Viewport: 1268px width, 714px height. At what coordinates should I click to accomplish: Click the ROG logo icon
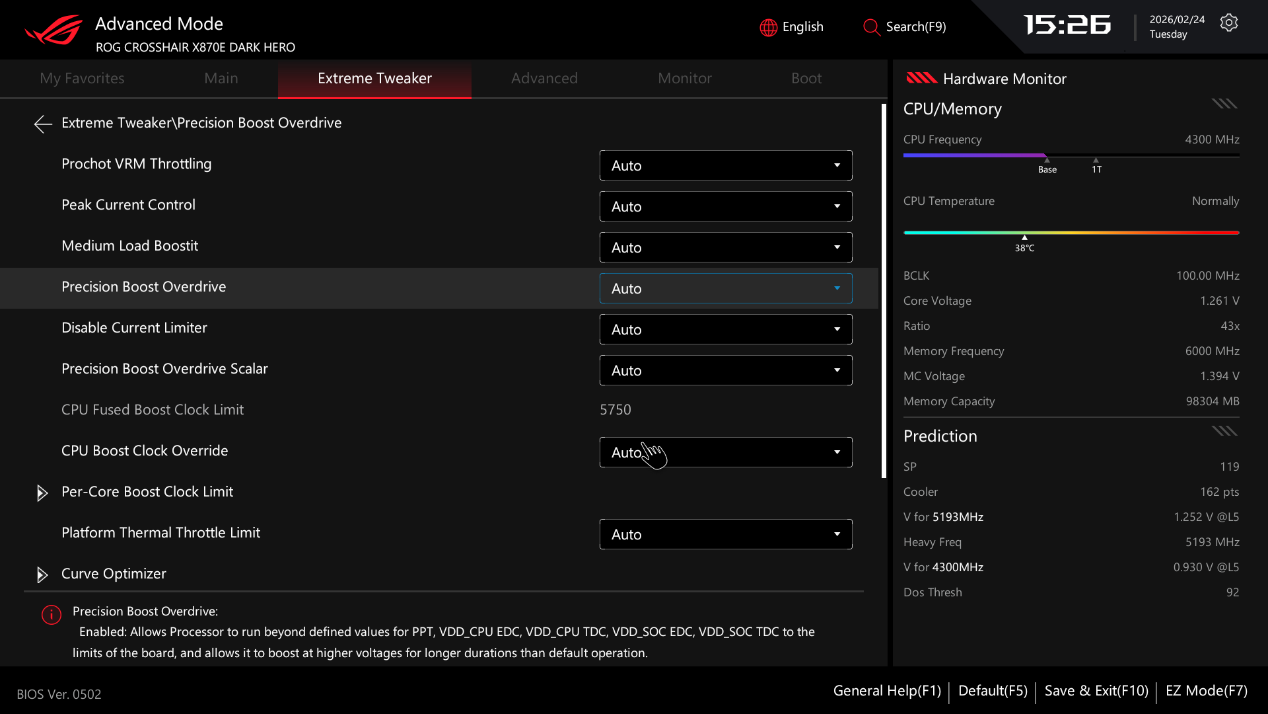(54, 31)
